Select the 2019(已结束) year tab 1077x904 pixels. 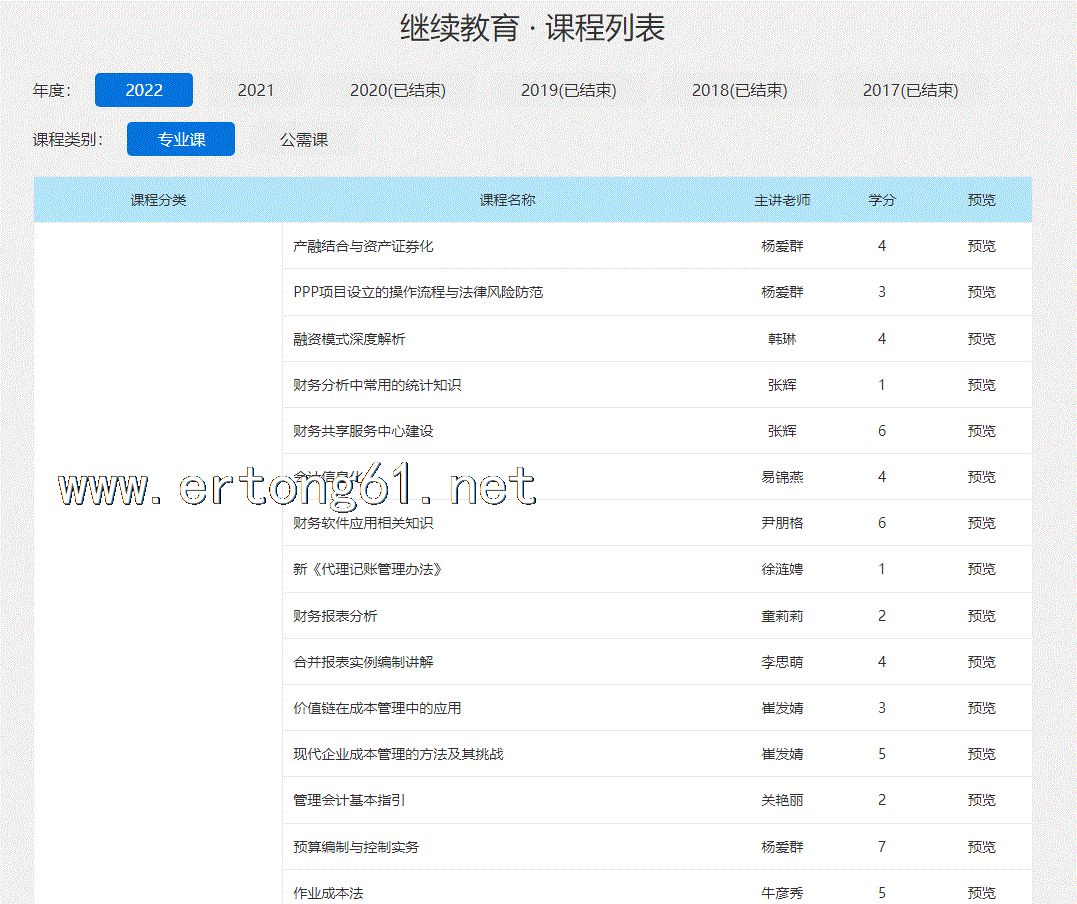tap(568, 90)
